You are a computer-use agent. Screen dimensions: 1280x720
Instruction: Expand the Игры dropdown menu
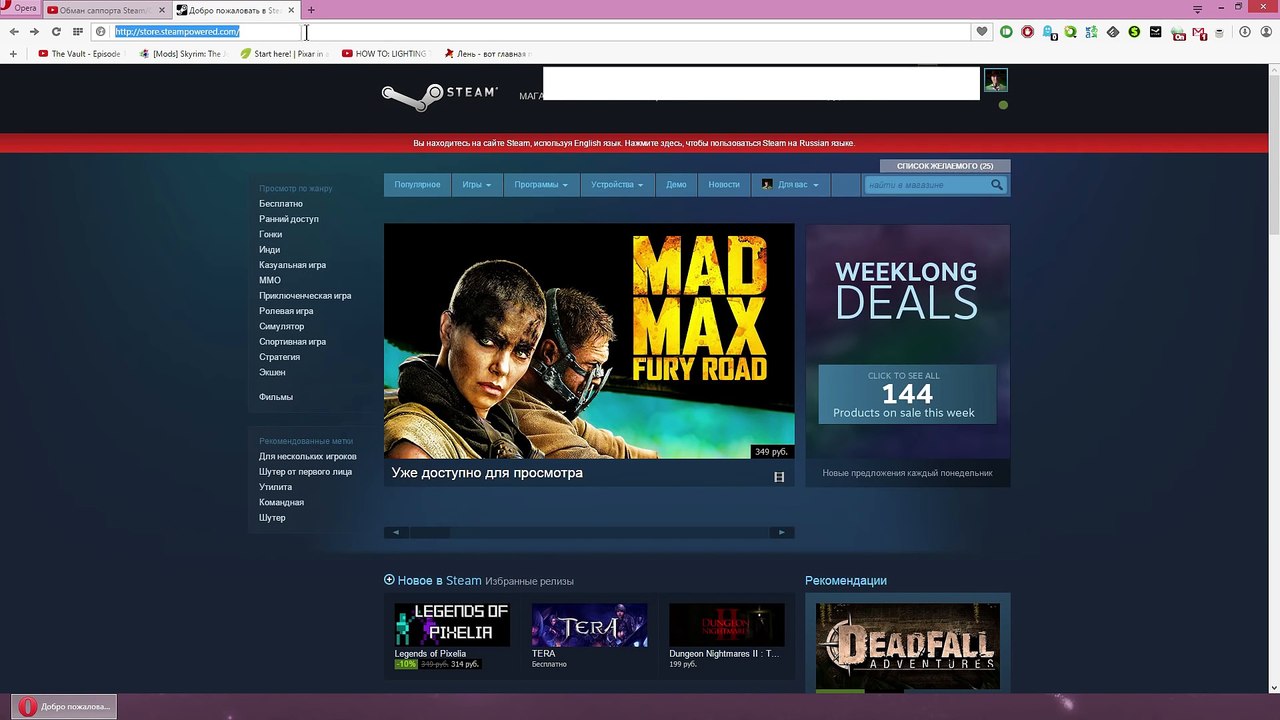[x=476, y=185]
